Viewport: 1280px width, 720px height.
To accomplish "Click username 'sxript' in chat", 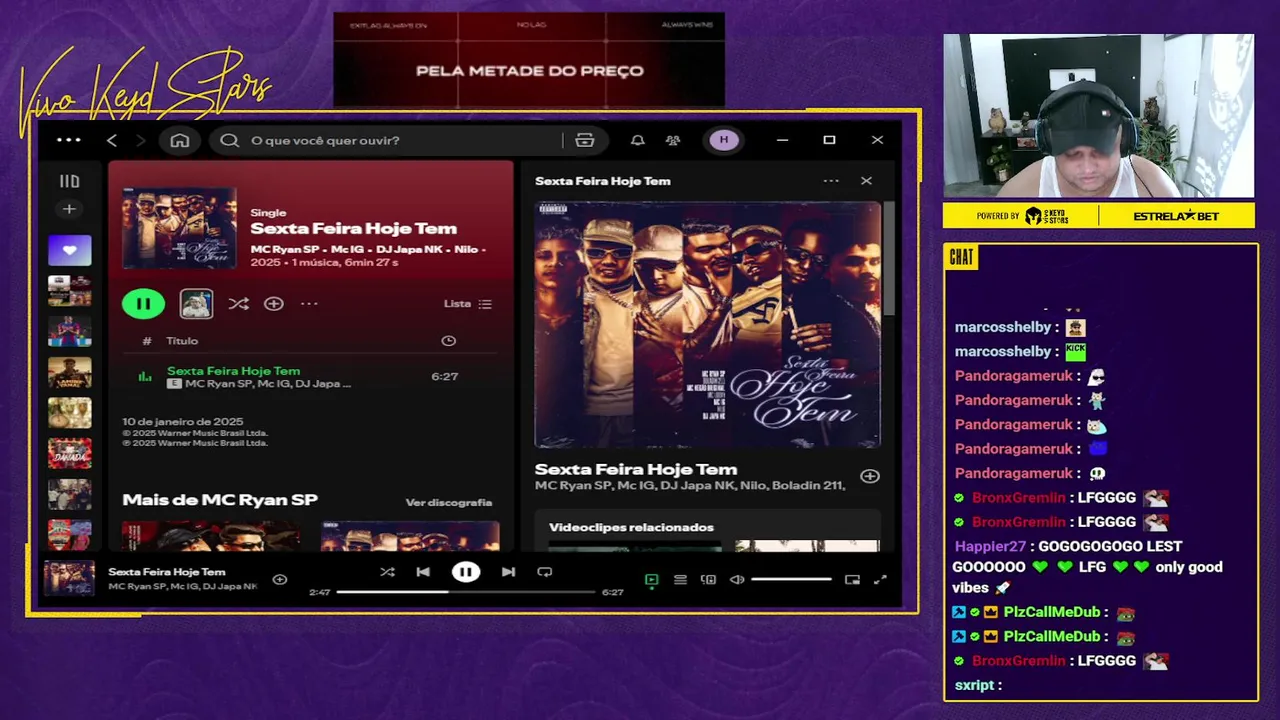I will pyautogui.click(x=974, y=685).
